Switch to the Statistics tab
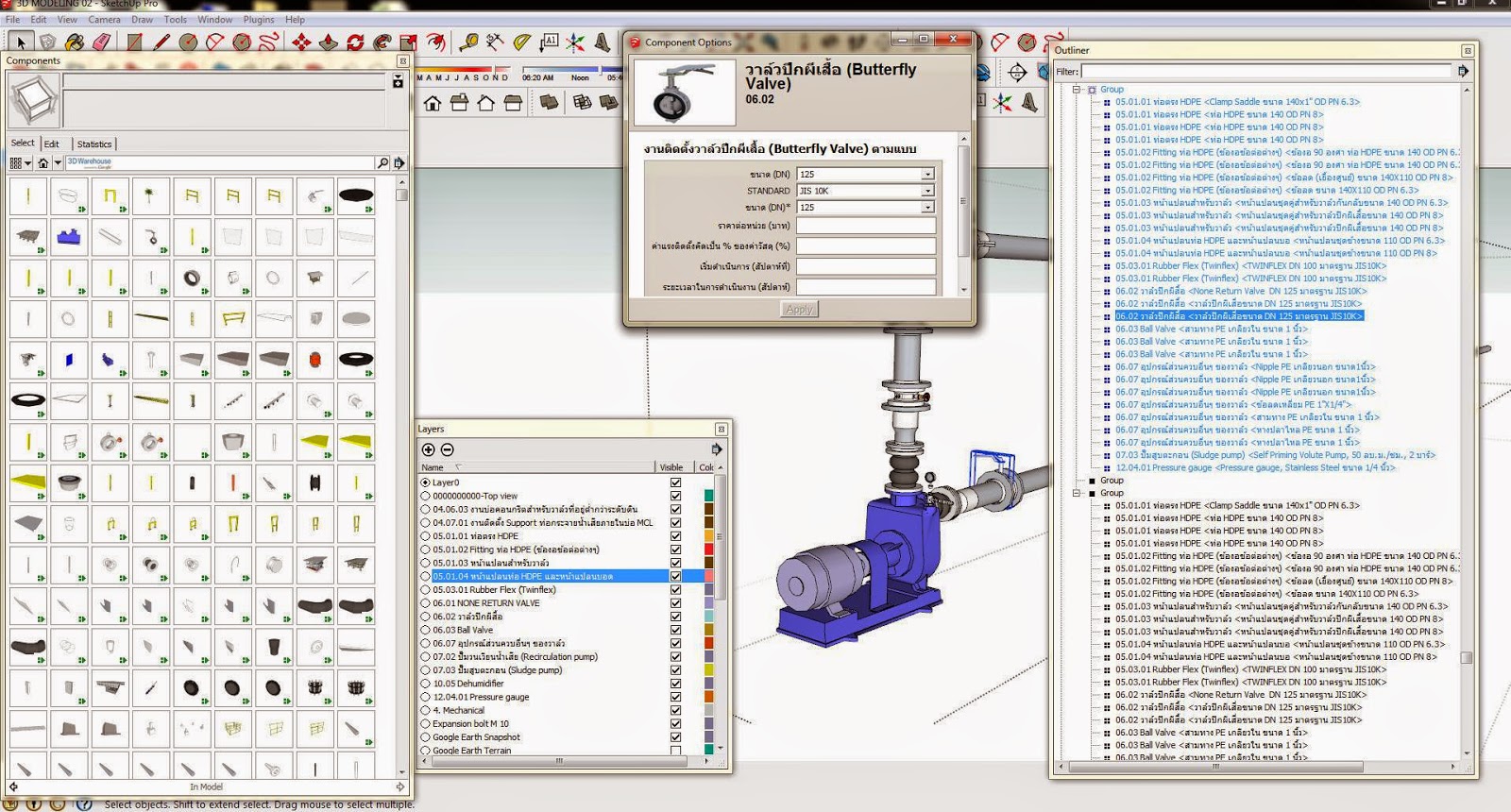This screenshot has width=1511, height=812. [94, 144]
